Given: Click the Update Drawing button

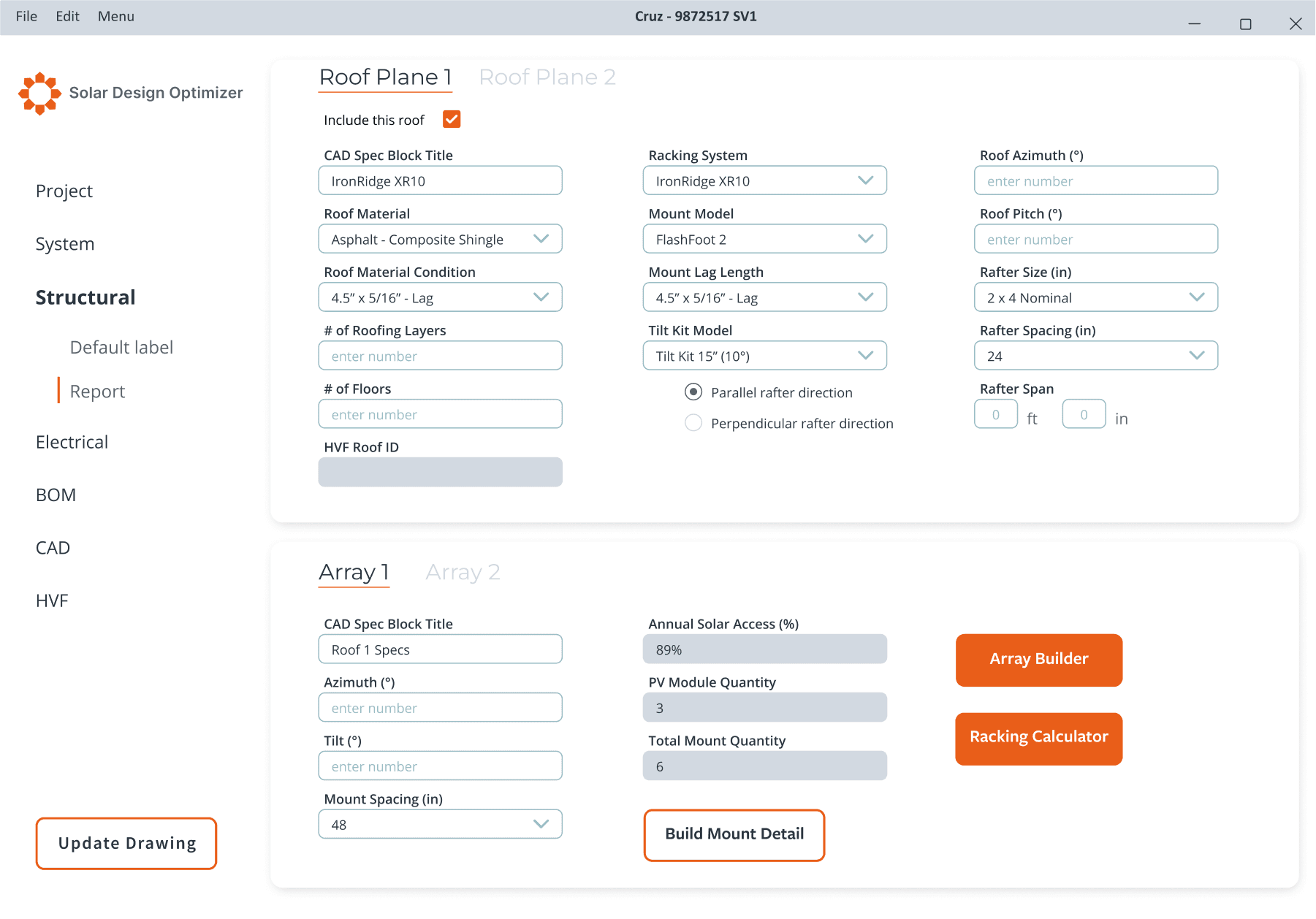Looking at the screenshot, I should [126, 844].
